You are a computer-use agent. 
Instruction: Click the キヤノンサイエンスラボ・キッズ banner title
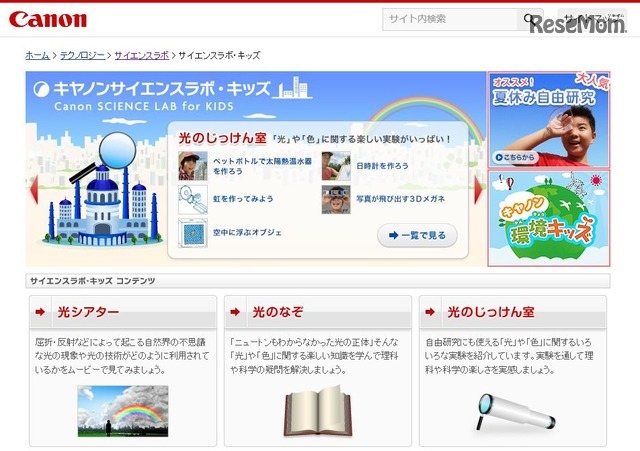click(x=162, y=89)
